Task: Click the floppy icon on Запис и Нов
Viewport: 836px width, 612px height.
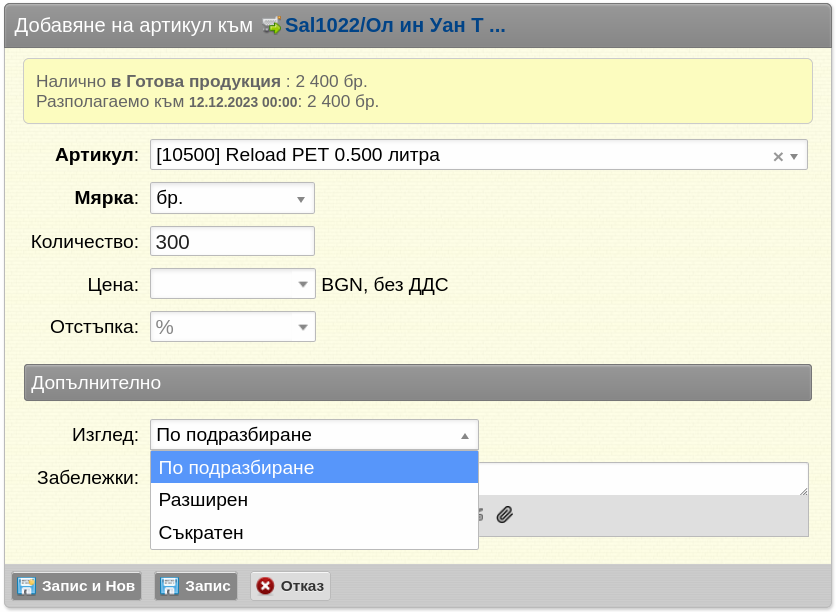Action: pyautogui.click(x=26, y=586)
